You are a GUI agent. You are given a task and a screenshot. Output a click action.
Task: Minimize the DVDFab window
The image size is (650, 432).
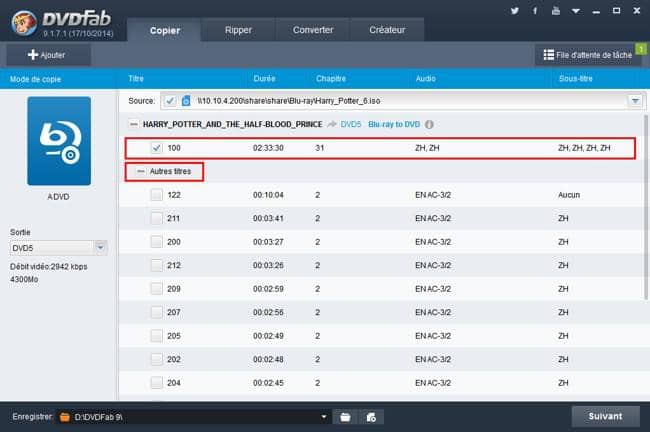596,12
